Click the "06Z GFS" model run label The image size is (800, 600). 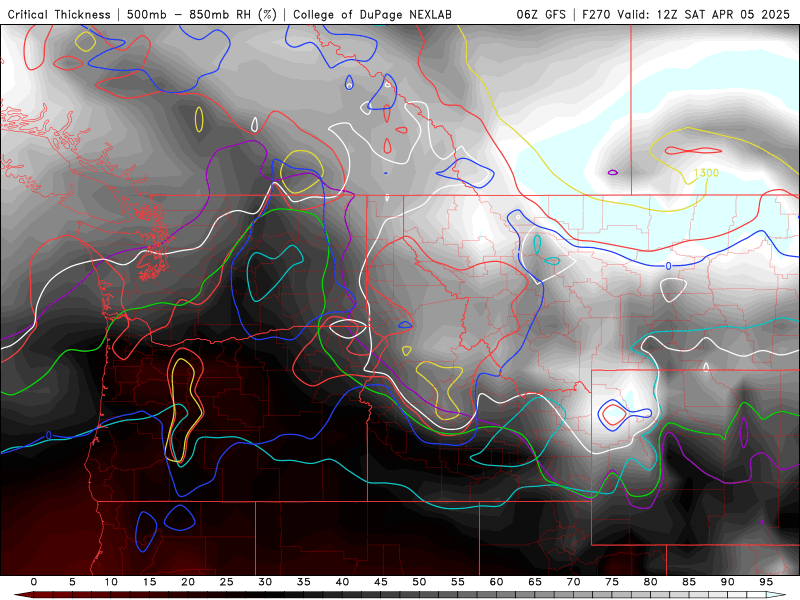pyautogui.click(x=541, y=15)
